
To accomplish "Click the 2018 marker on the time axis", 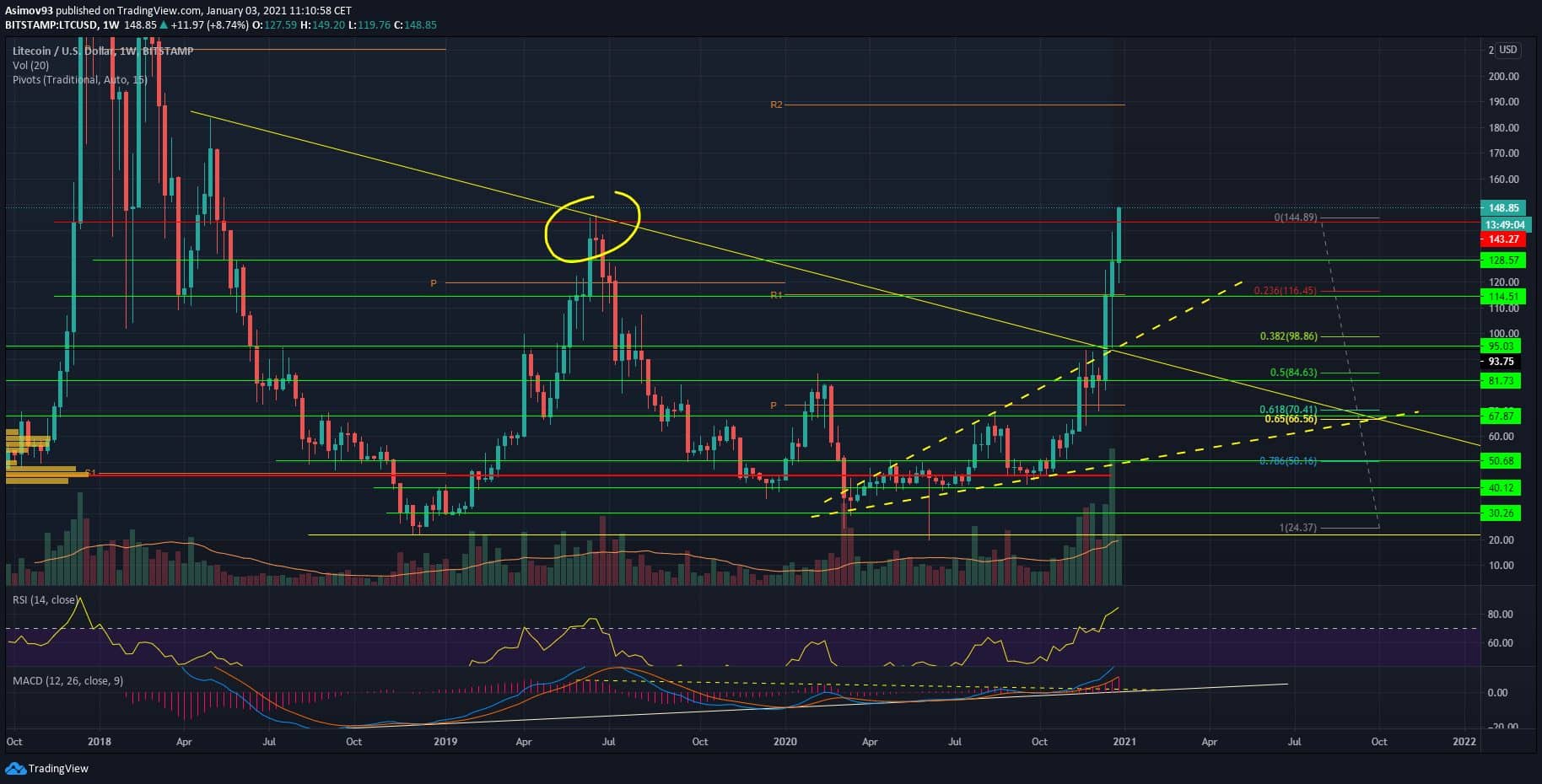I will click(100, 742).
